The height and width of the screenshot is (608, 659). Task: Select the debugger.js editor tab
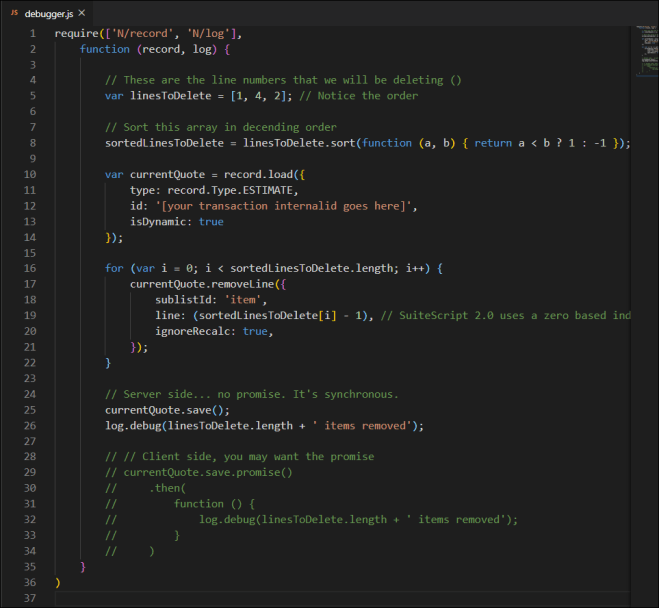(47, 13)
